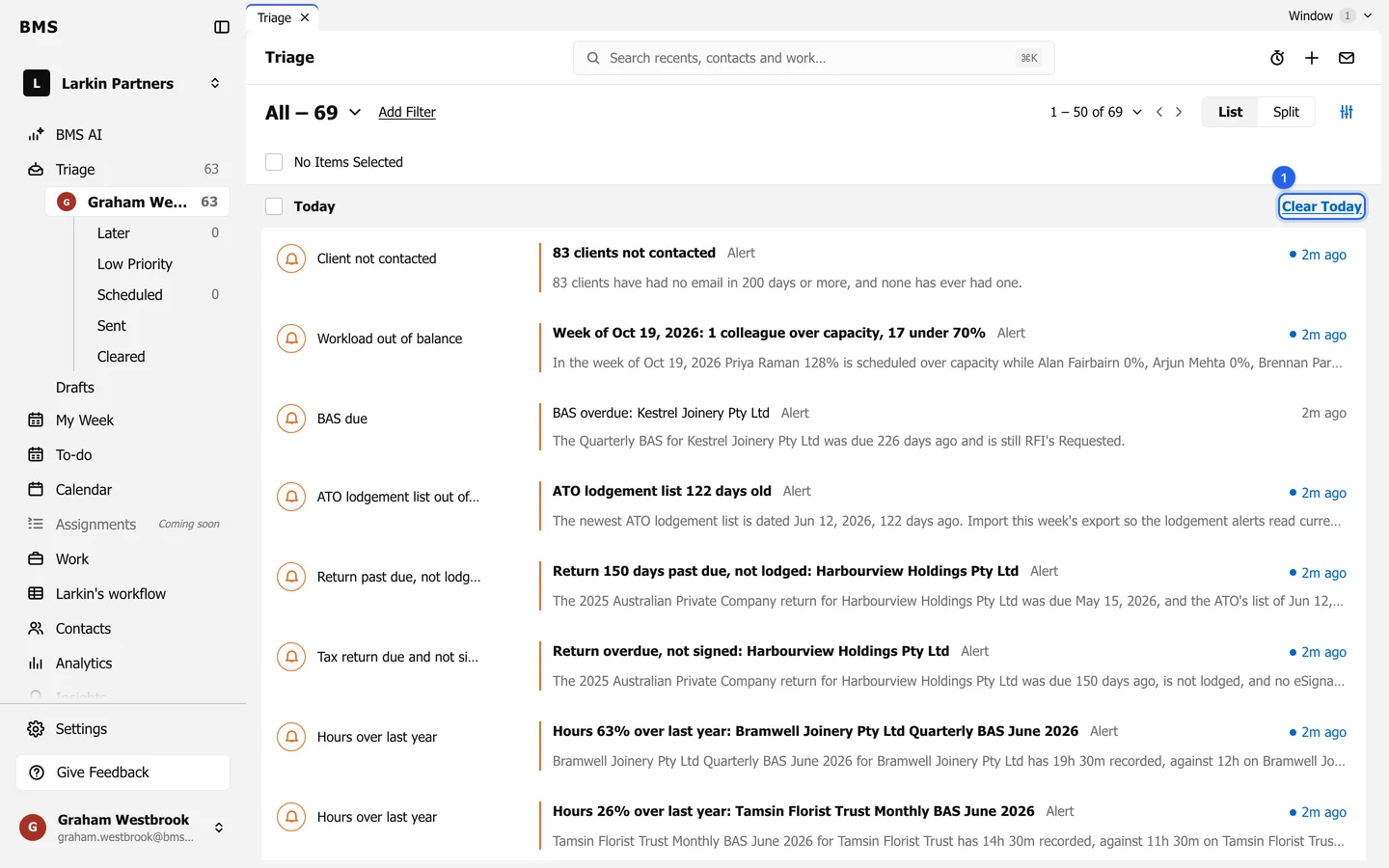Click the Give Feedback button

point(123,773)
